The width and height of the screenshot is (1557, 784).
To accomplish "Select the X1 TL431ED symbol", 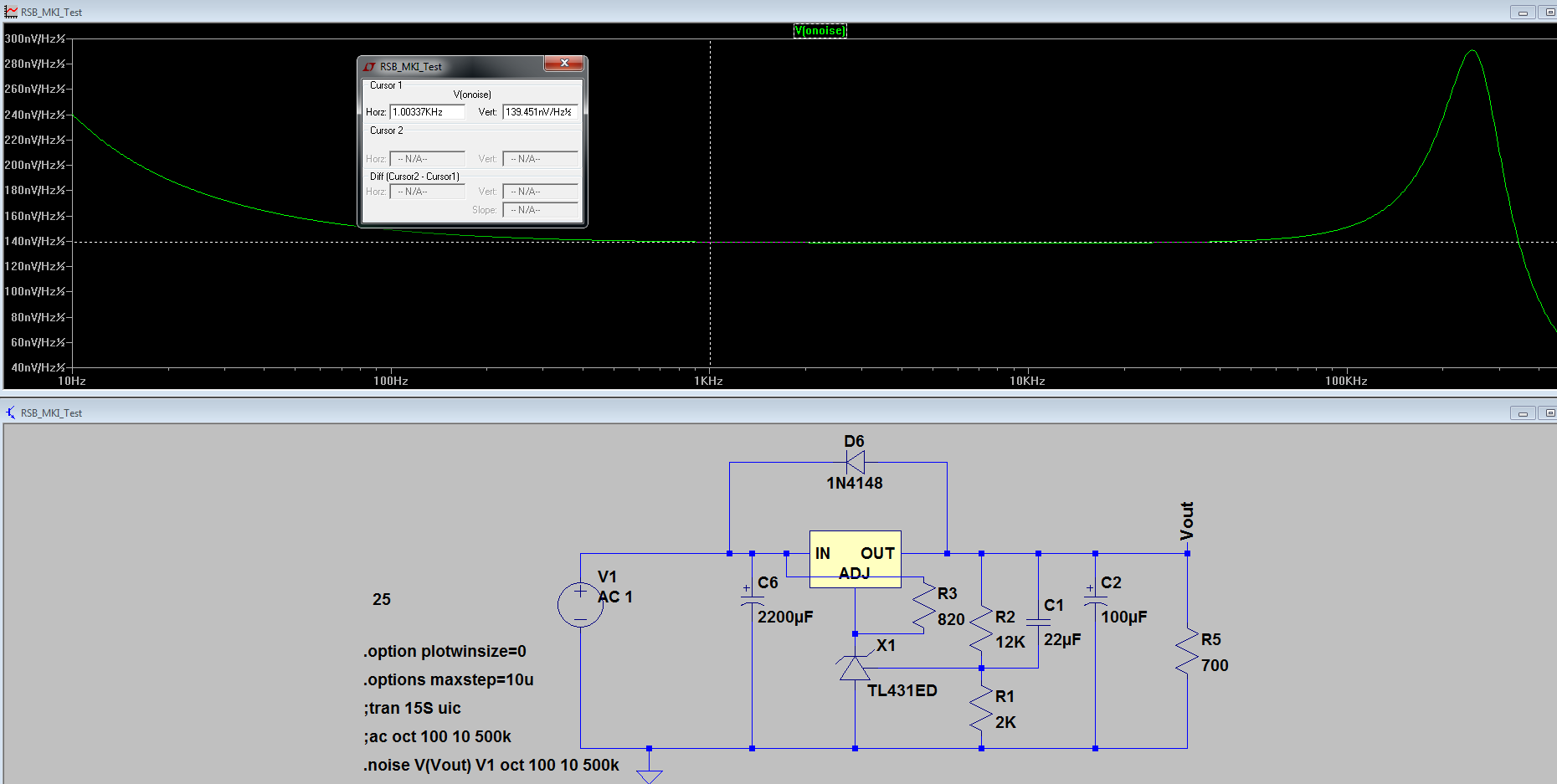I will [855, 668].
